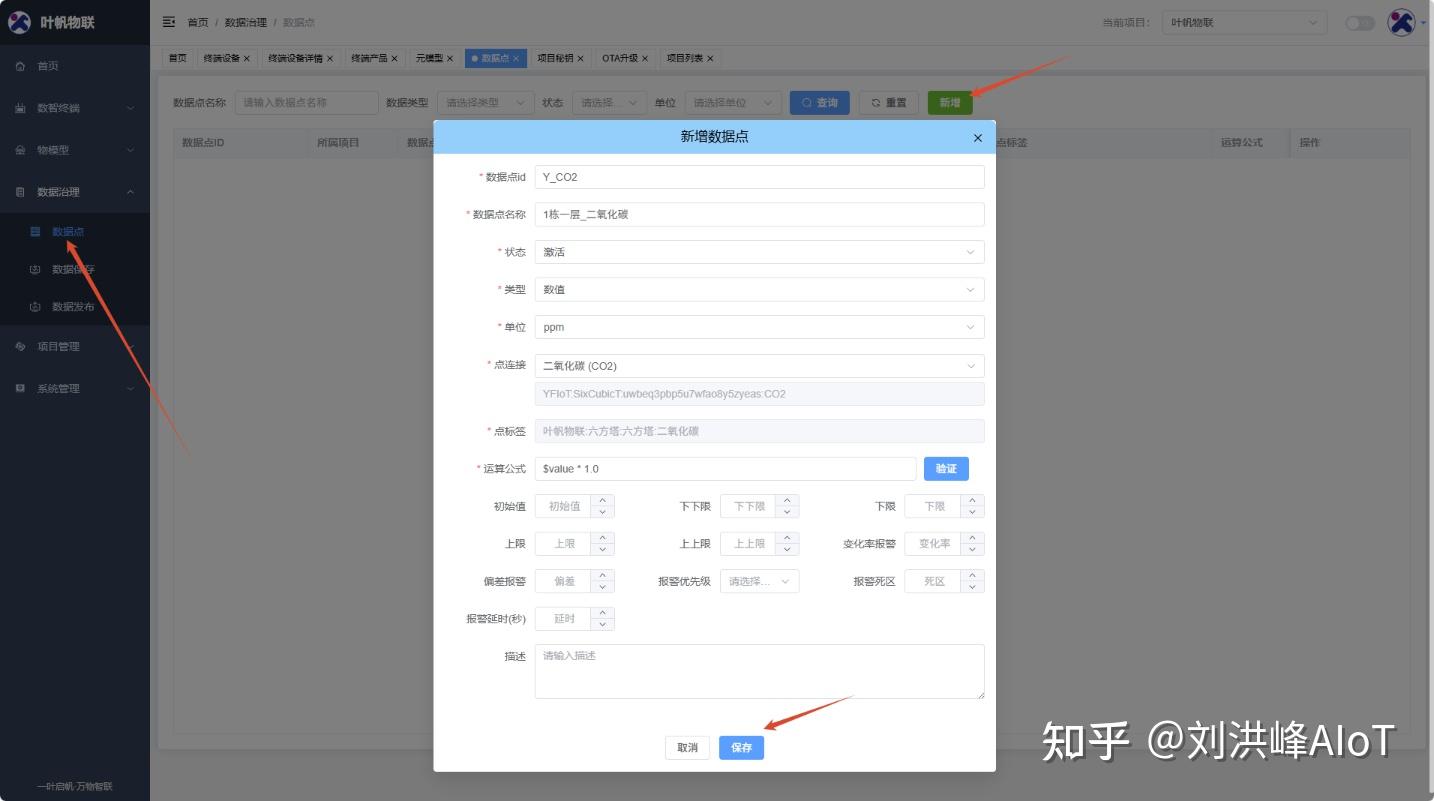Image resolution: width=1434 pixels, height=801 pixels.
Task: Close the 项目列表 tab with its X
Action: pyautogui.click(x=710, y=59)
